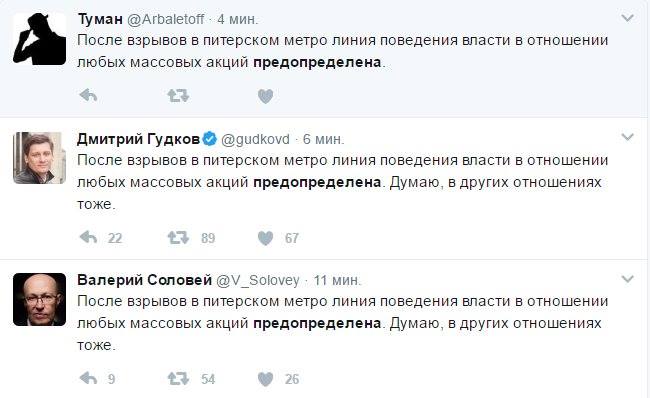Like Дмитрий Гудков's tweet with 67 likes
The image size is (650, 398).
pyautogui.click(x=265, y=238)
